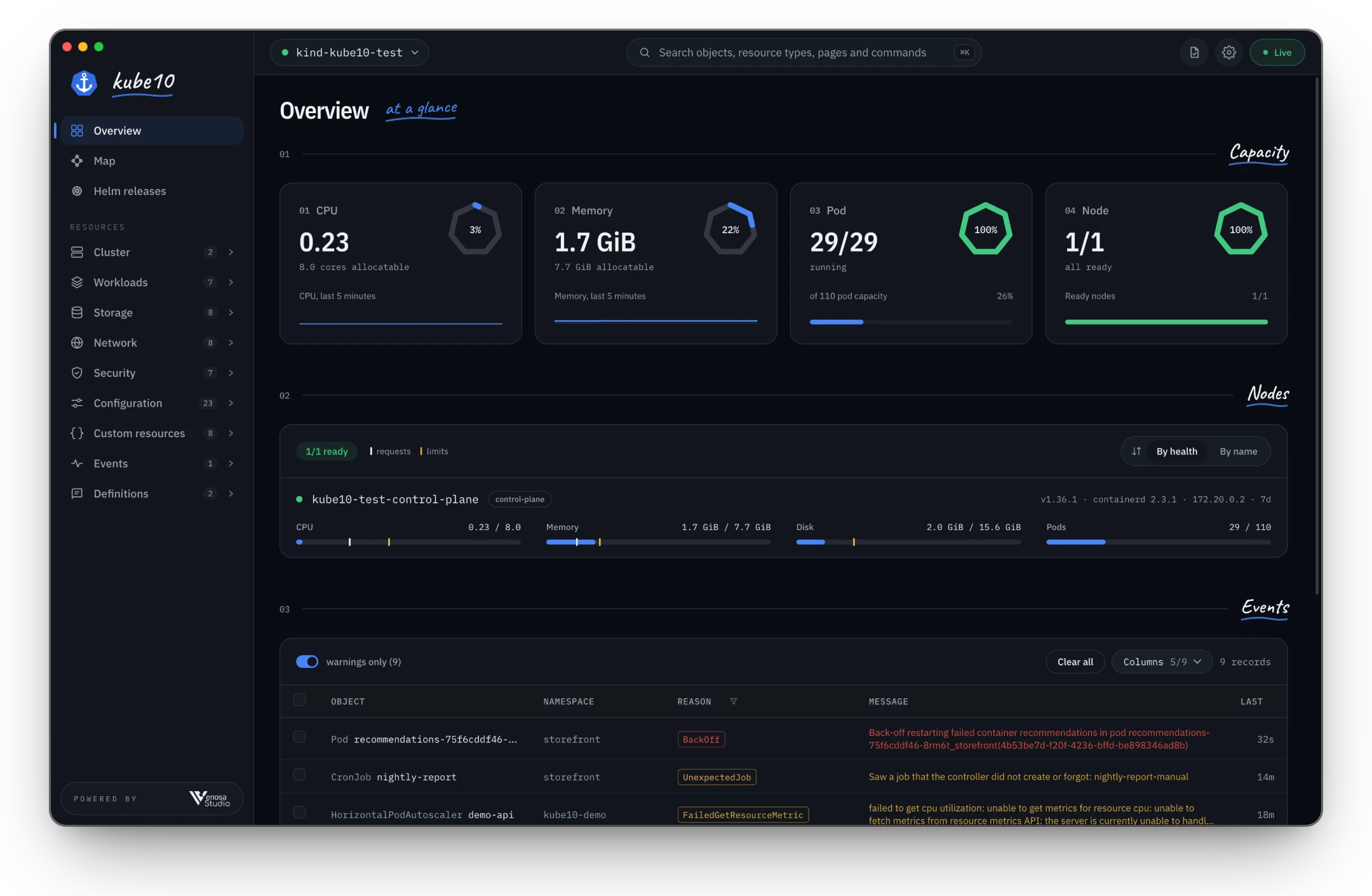Check the recommendations pod event row checkbox
Viewport: 1372px width, 896px height.
299,737
